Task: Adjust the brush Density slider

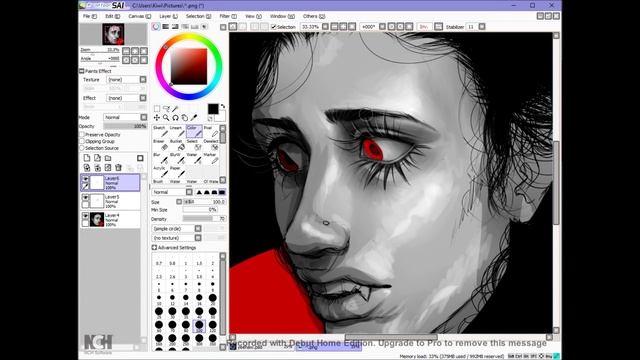Action: click(x=204, y=219)
